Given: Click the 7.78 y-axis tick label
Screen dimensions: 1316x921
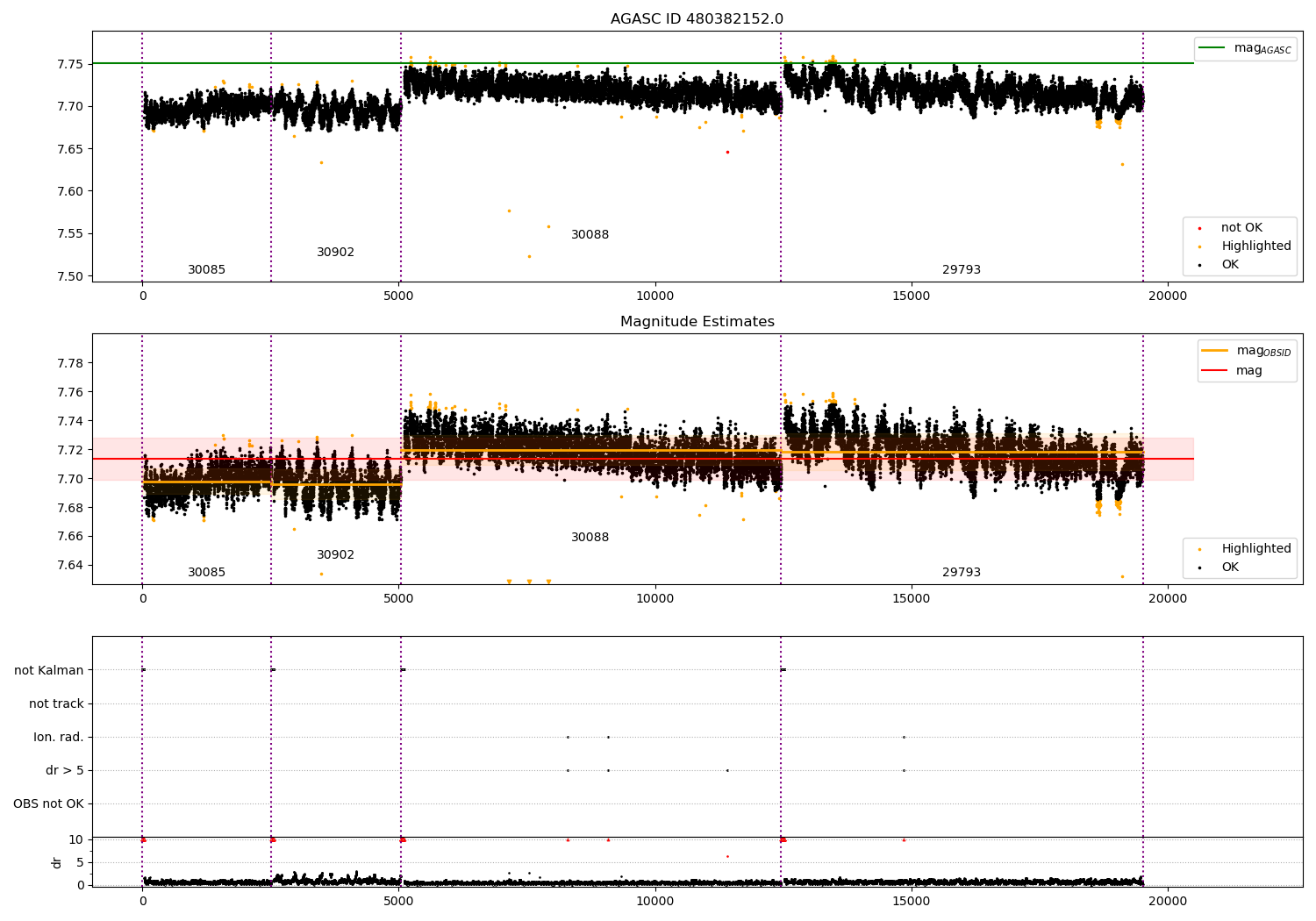Looking at the screenshot, I should click(x=71, y=364).
